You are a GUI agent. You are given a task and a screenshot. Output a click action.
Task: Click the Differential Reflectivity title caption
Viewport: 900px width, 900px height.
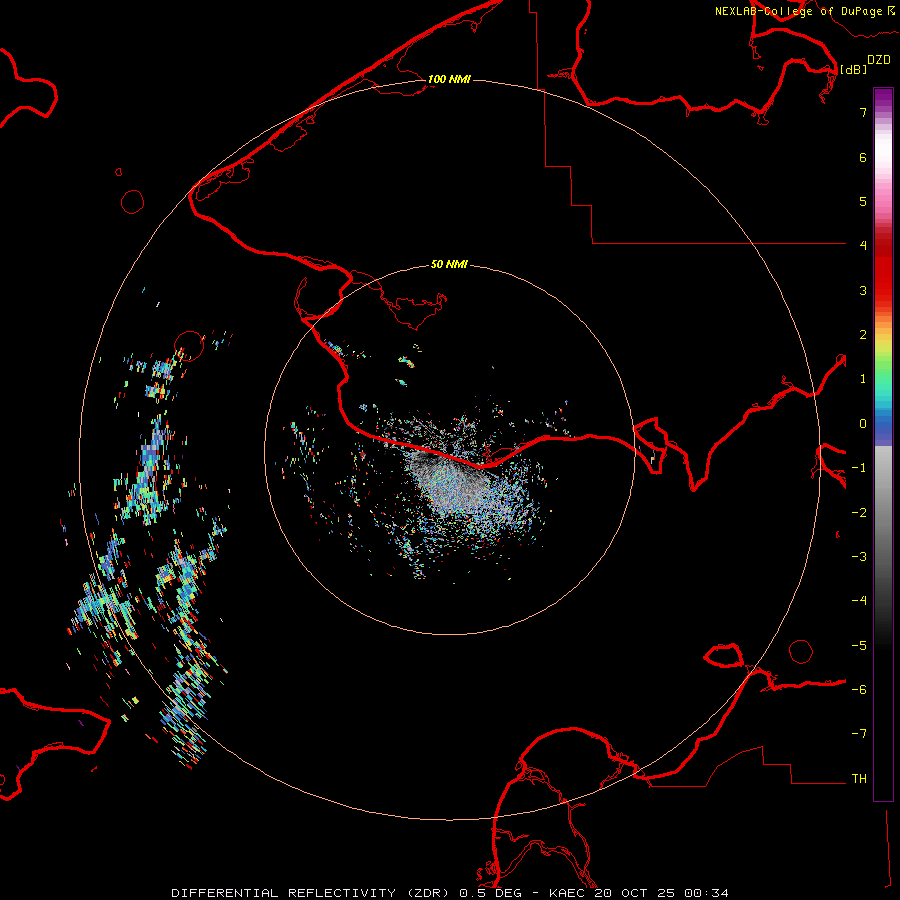[x=450, y=893]
